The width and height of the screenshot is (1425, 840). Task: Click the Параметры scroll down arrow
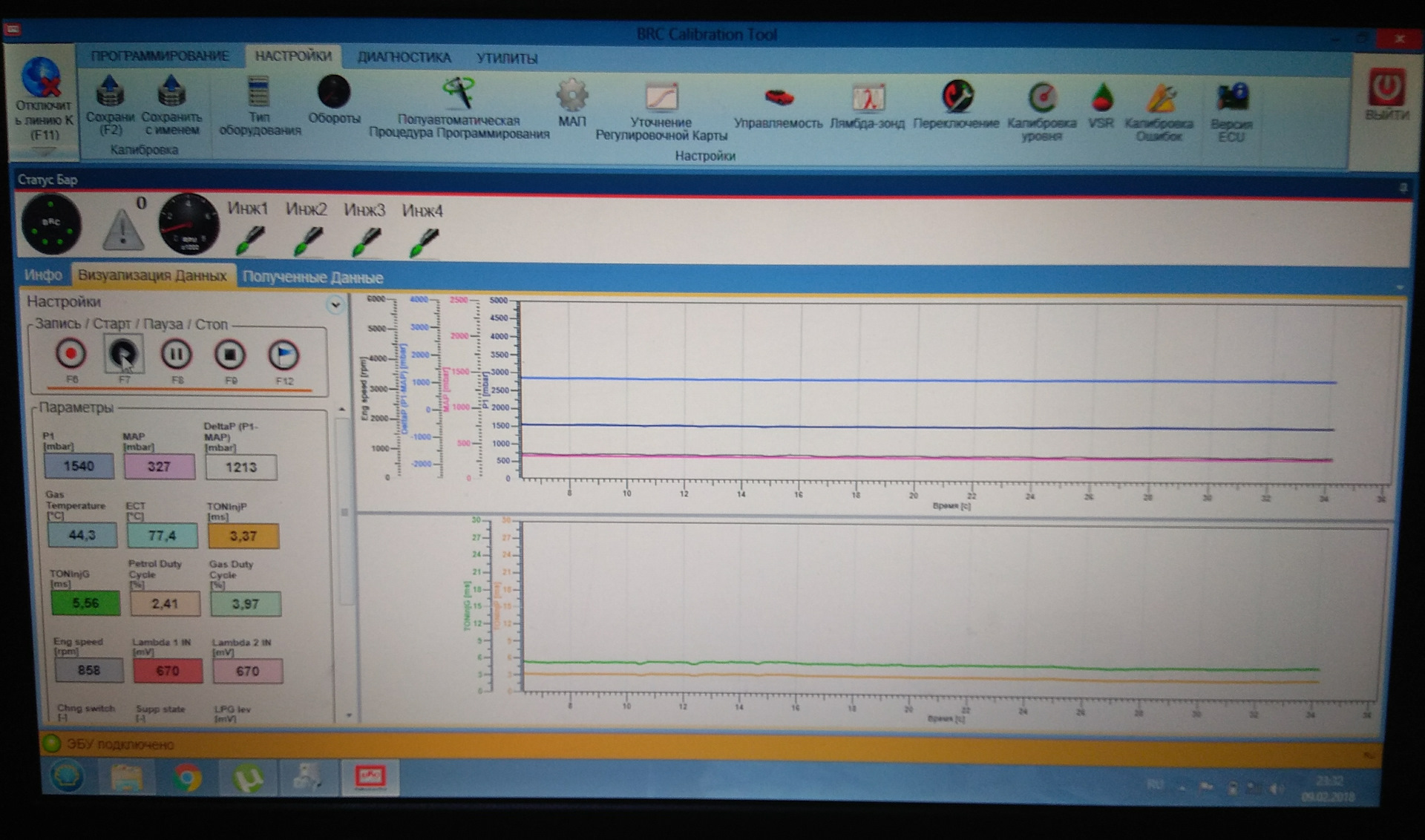point(348,716)
